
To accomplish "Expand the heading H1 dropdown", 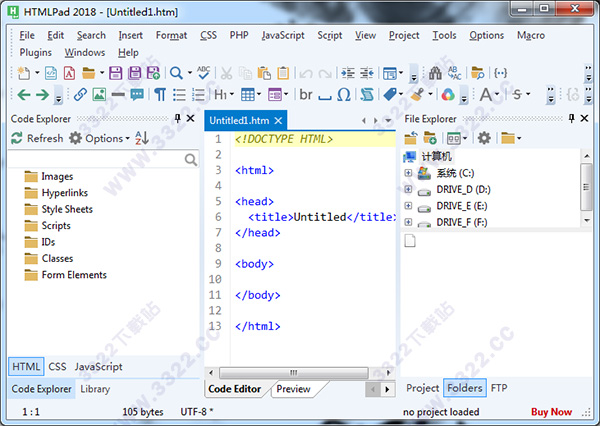I will tap(232, 94).
